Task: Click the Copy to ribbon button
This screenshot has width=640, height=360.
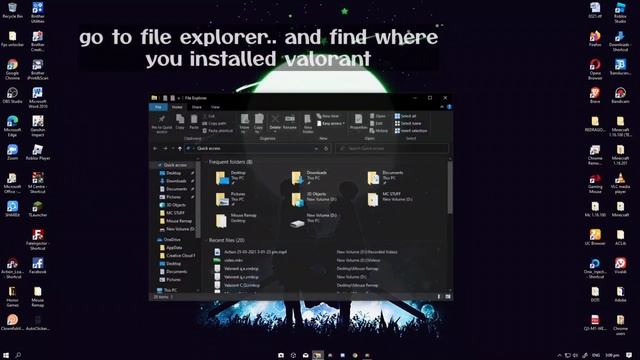Action: [x=259, y=124]
